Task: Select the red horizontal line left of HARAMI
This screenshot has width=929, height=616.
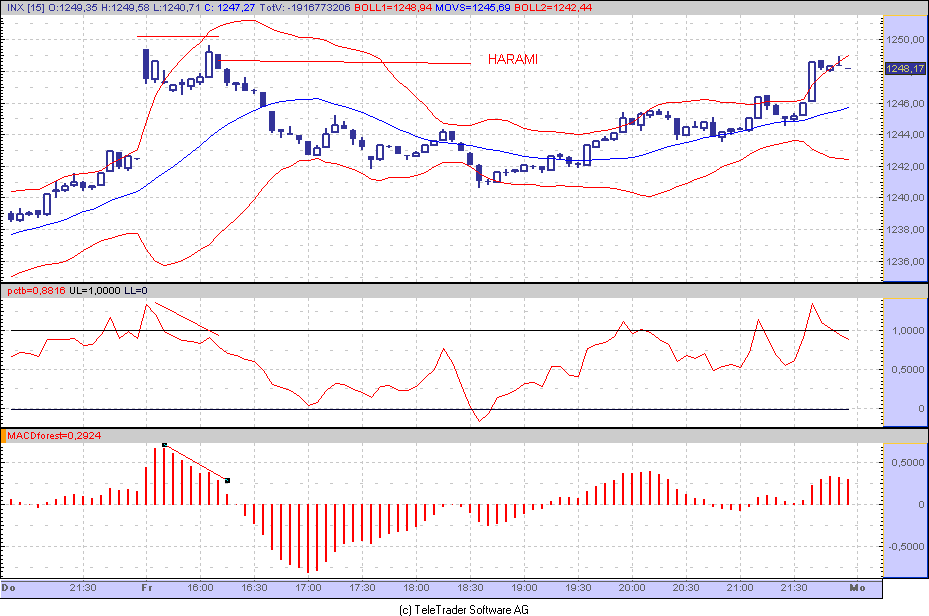Action: 345,62
